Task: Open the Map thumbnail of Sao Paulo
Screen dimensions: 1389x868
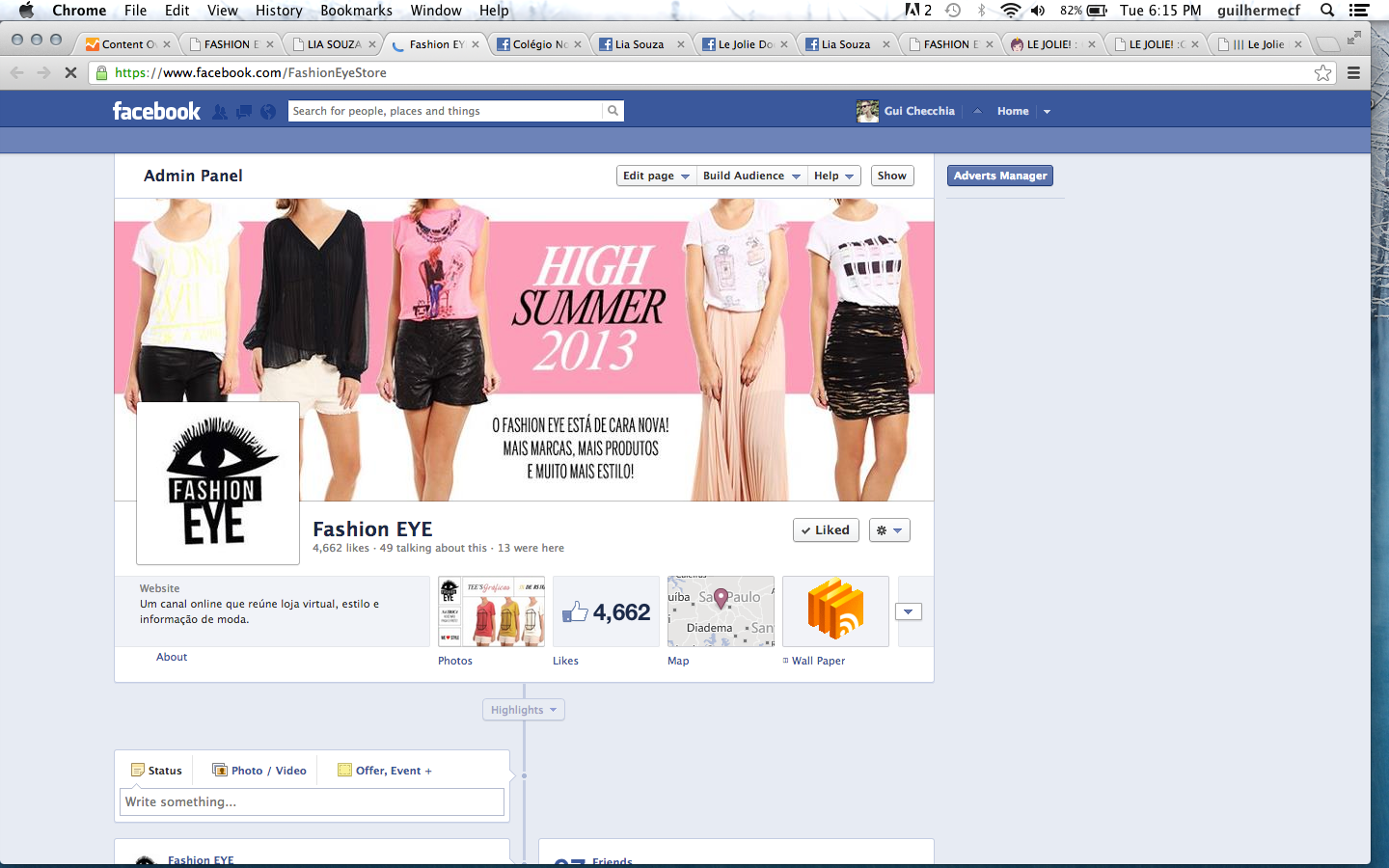Action: pos(721,611)
